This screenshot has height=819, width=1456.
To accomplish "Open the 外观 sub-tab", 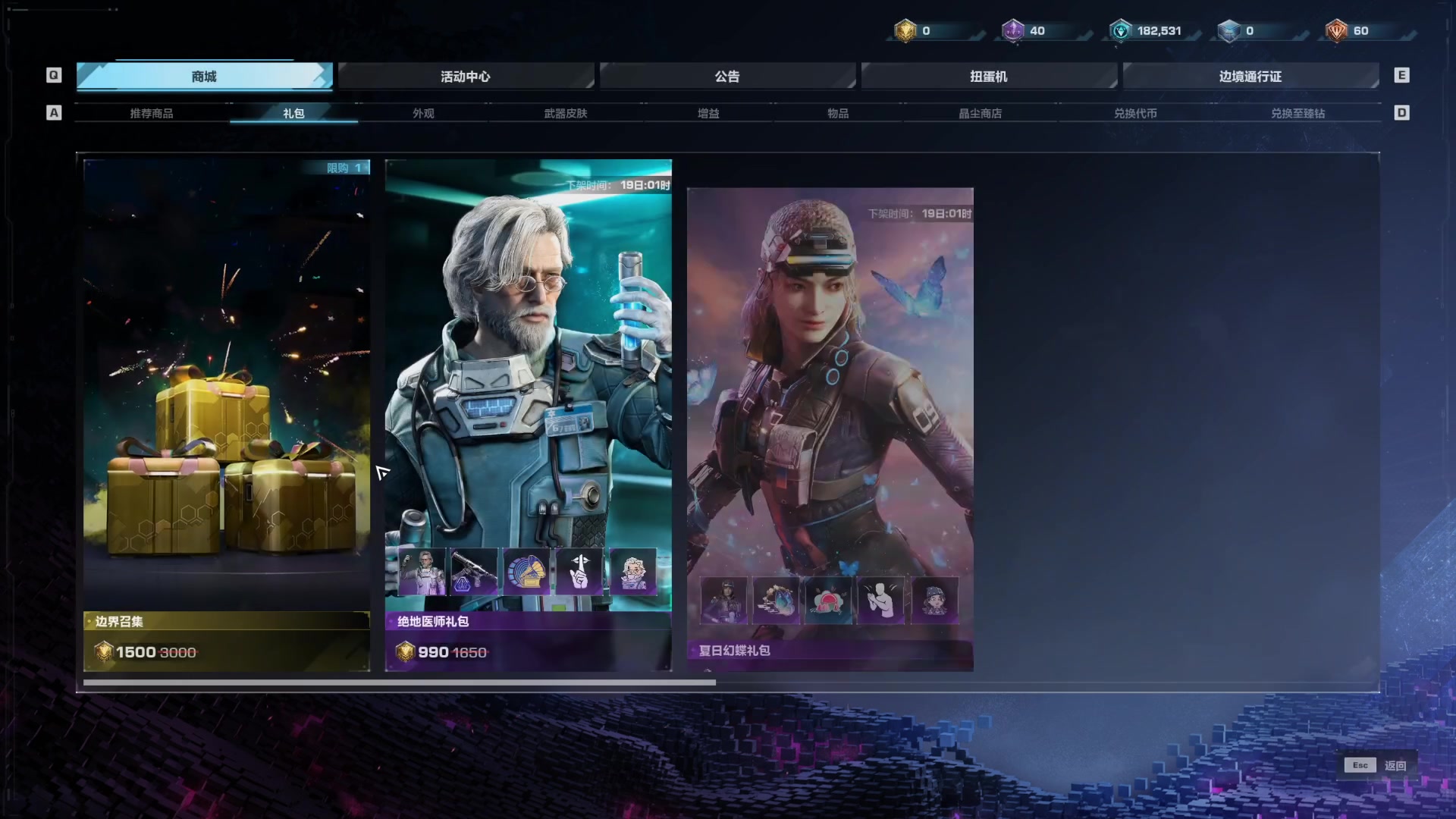I will point(423,113).
